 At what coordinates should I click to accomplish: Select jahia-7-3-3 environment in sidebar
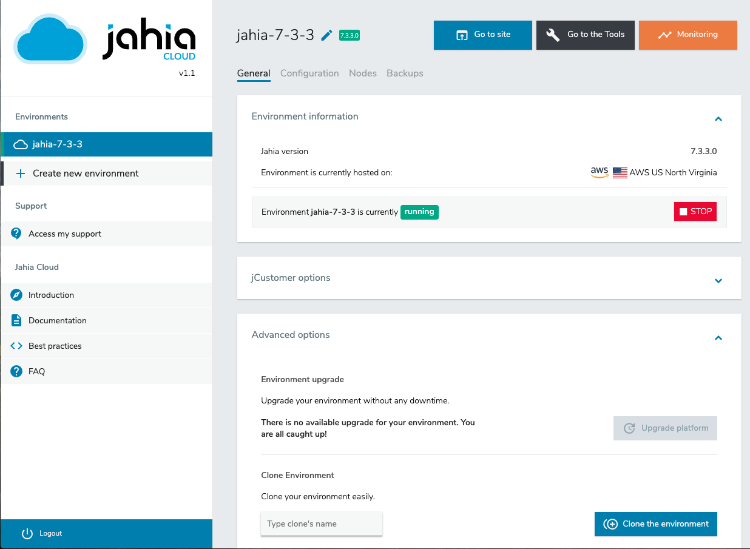coord(106,144)
